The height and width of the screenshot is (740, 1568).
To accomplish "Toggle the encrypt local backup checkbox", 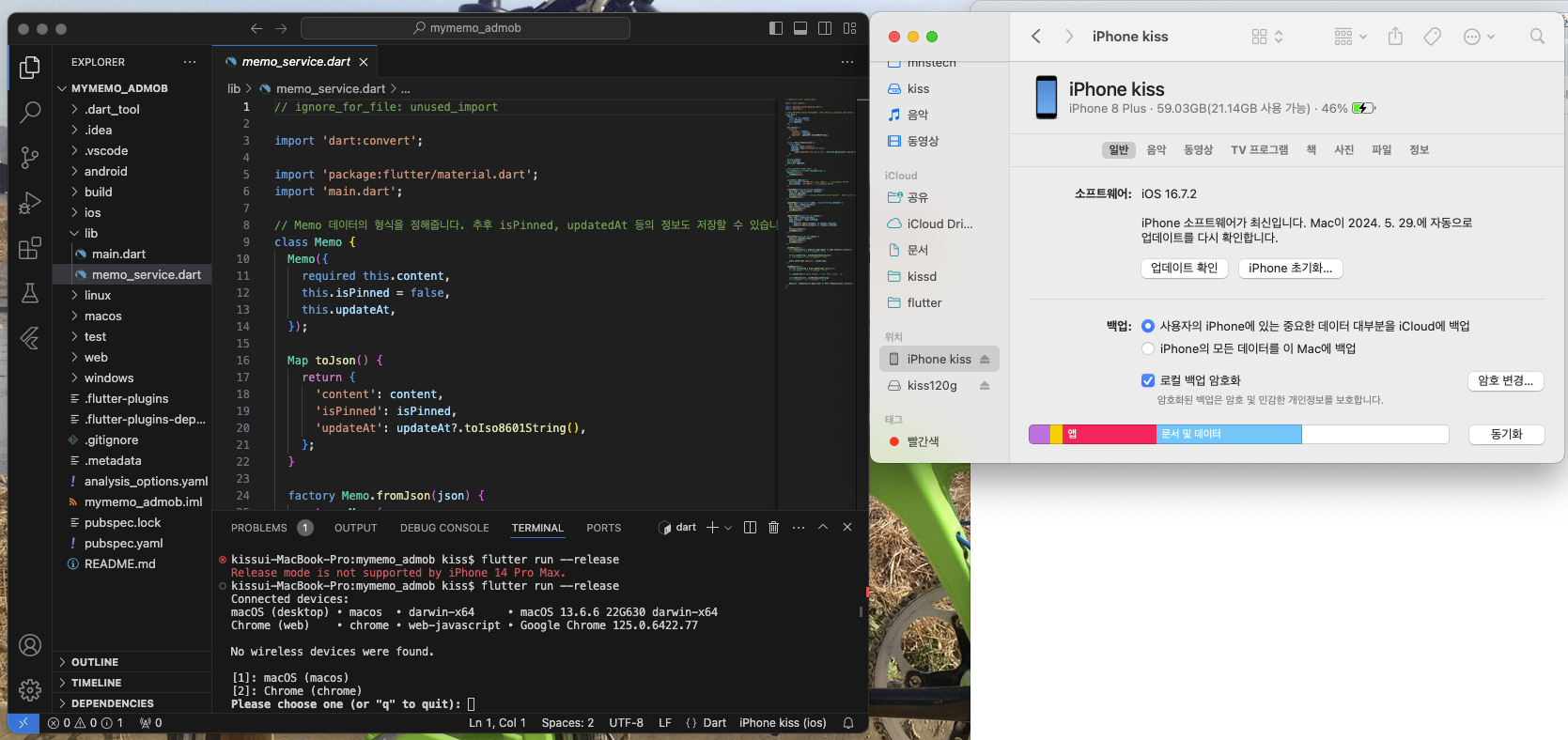I will [x=1148, y=380].
